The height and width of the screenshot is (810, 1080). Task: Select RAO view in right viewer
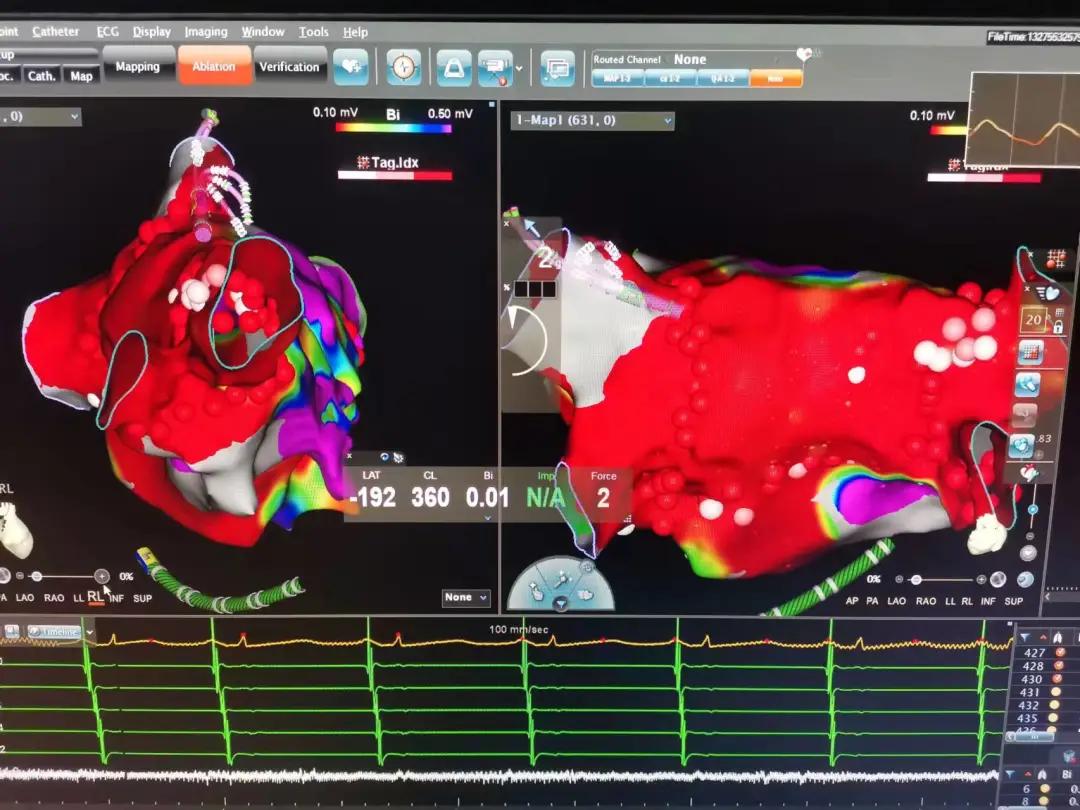926,601
